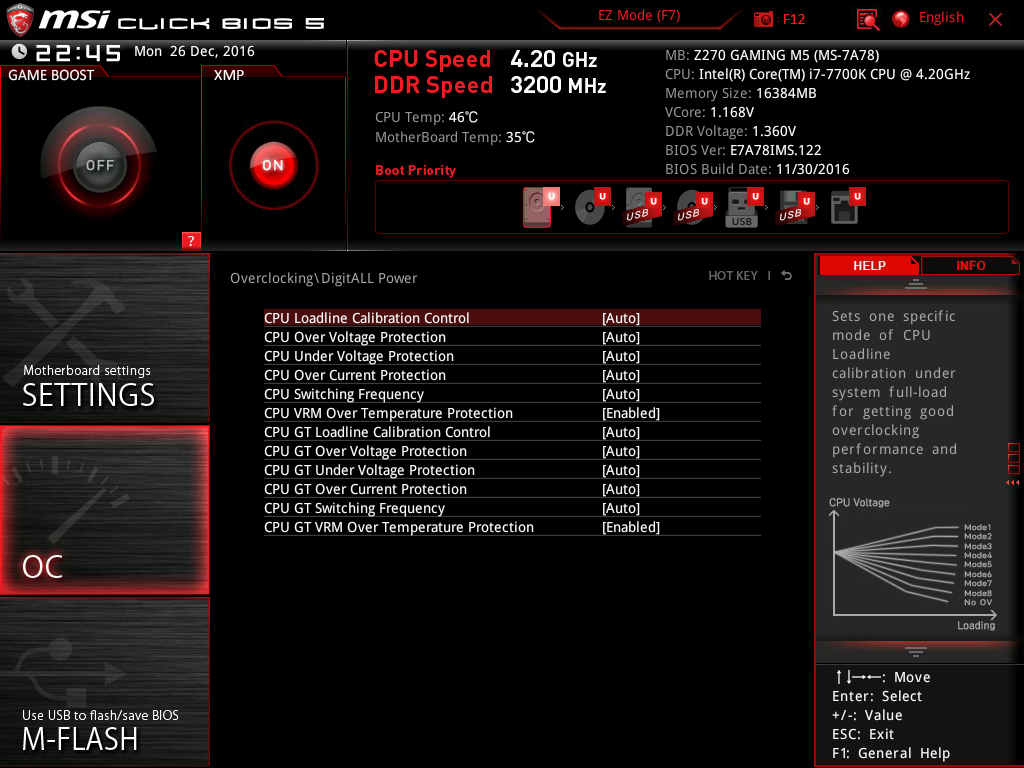Select the hard disk boot device icon
Screen dimensions: 1024x768
pyautogui.click(x=541, y=207)
